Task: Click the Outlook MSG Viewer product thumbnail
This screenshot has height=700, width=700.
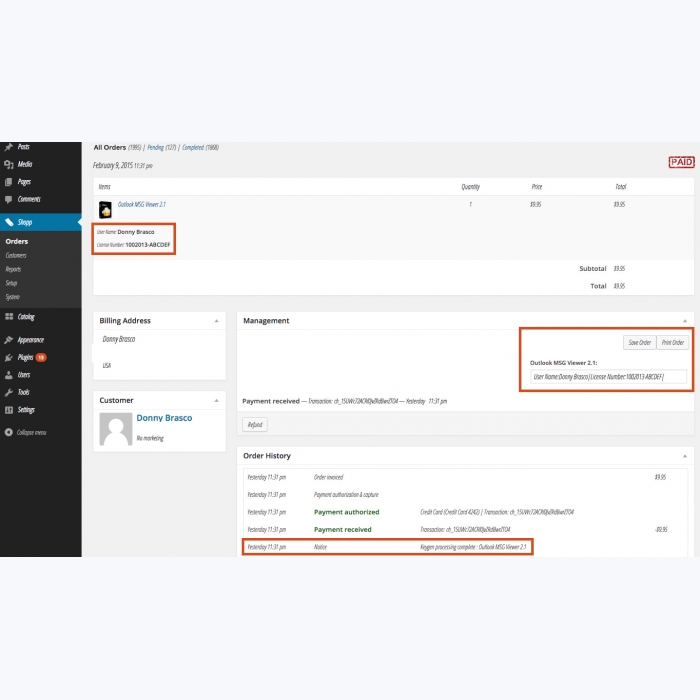Action: (x=105, y=209)
